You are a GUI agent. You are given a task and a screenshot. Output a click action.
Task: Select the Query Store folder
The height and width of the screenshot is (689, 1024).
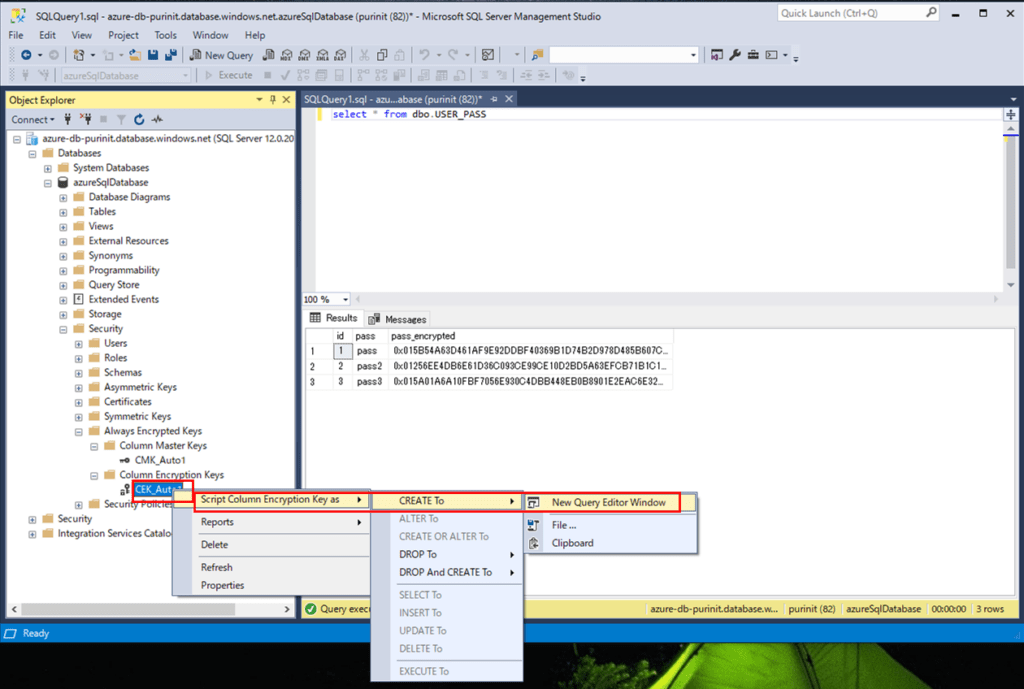point(114,285)
